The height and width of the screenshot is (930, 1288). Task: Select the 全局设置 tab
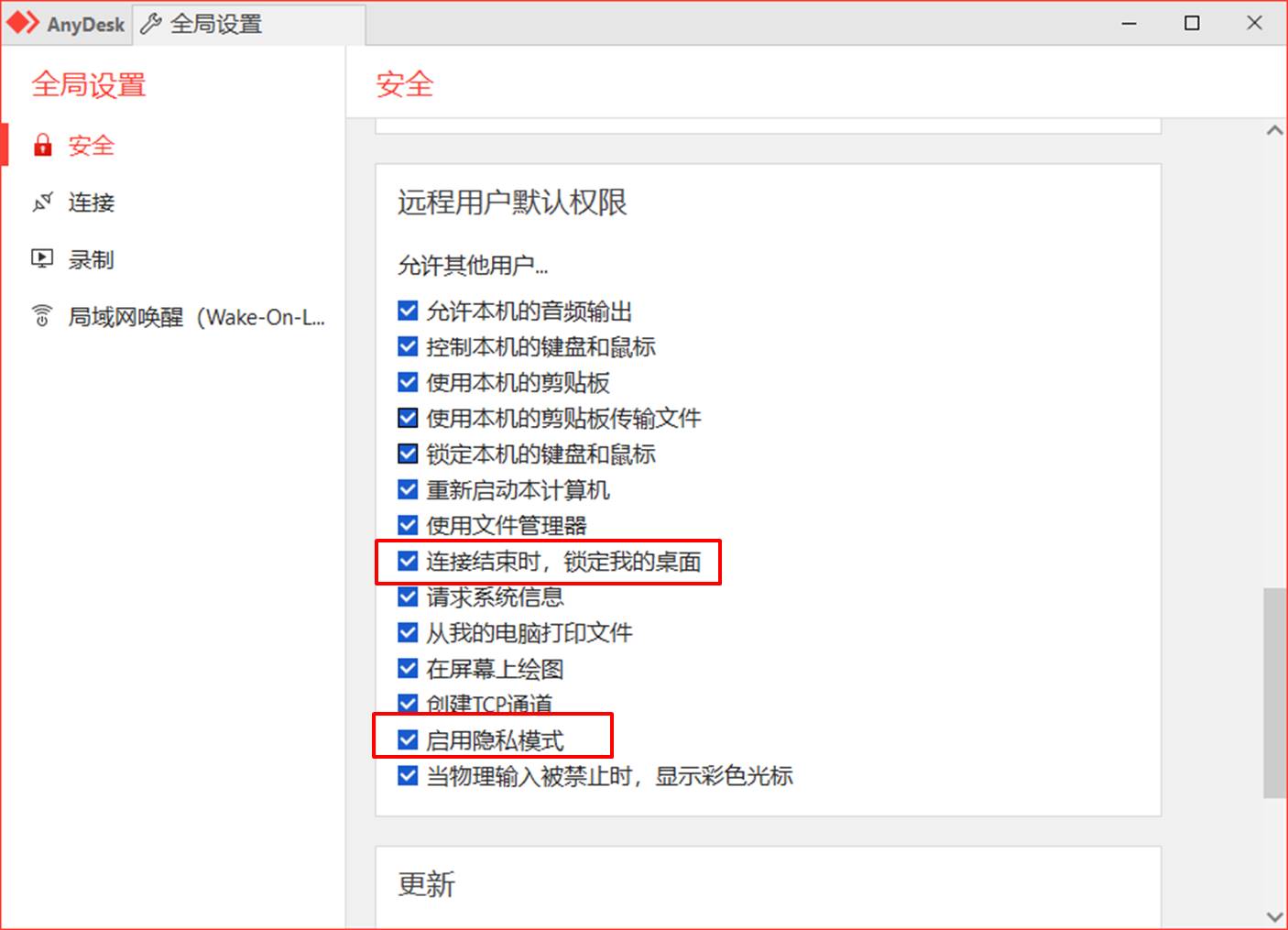point(249,25)
